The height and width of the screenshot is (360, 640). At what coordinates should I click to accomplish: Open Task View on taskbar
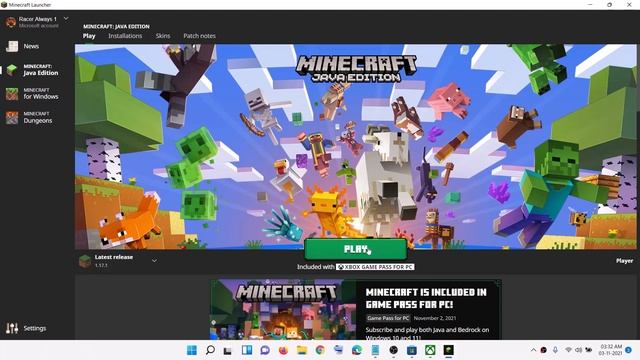tap(228, 350)
